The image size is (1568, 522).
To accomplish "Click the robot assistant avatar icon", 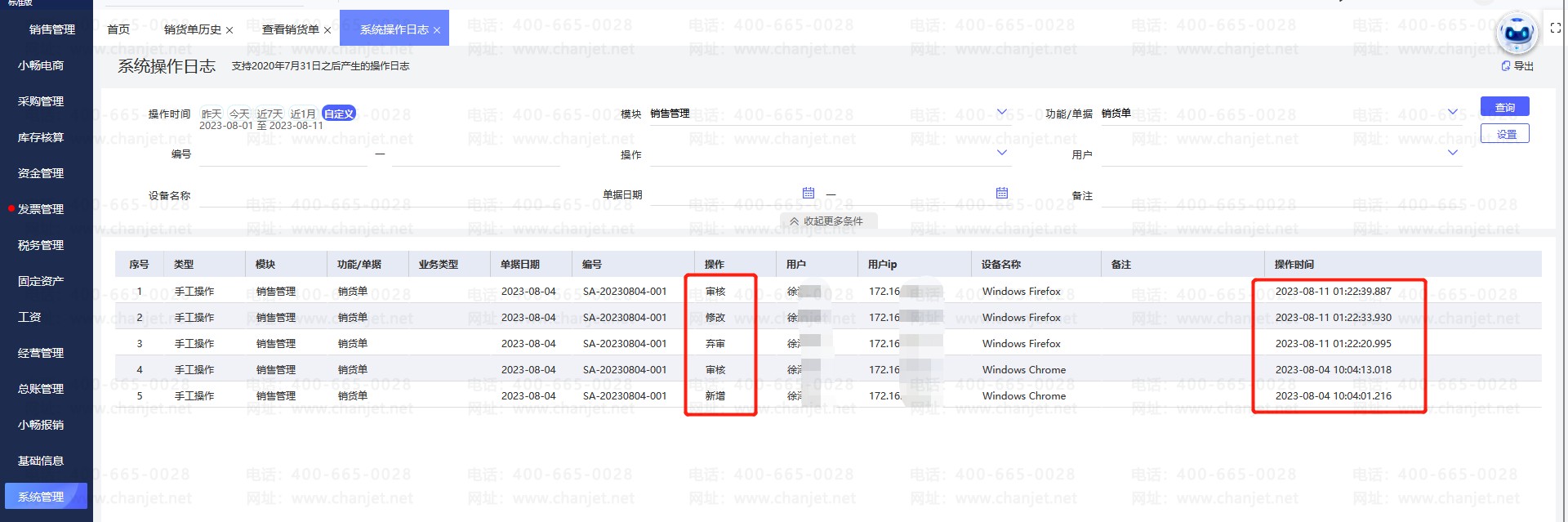I will tap(1517, 33).
